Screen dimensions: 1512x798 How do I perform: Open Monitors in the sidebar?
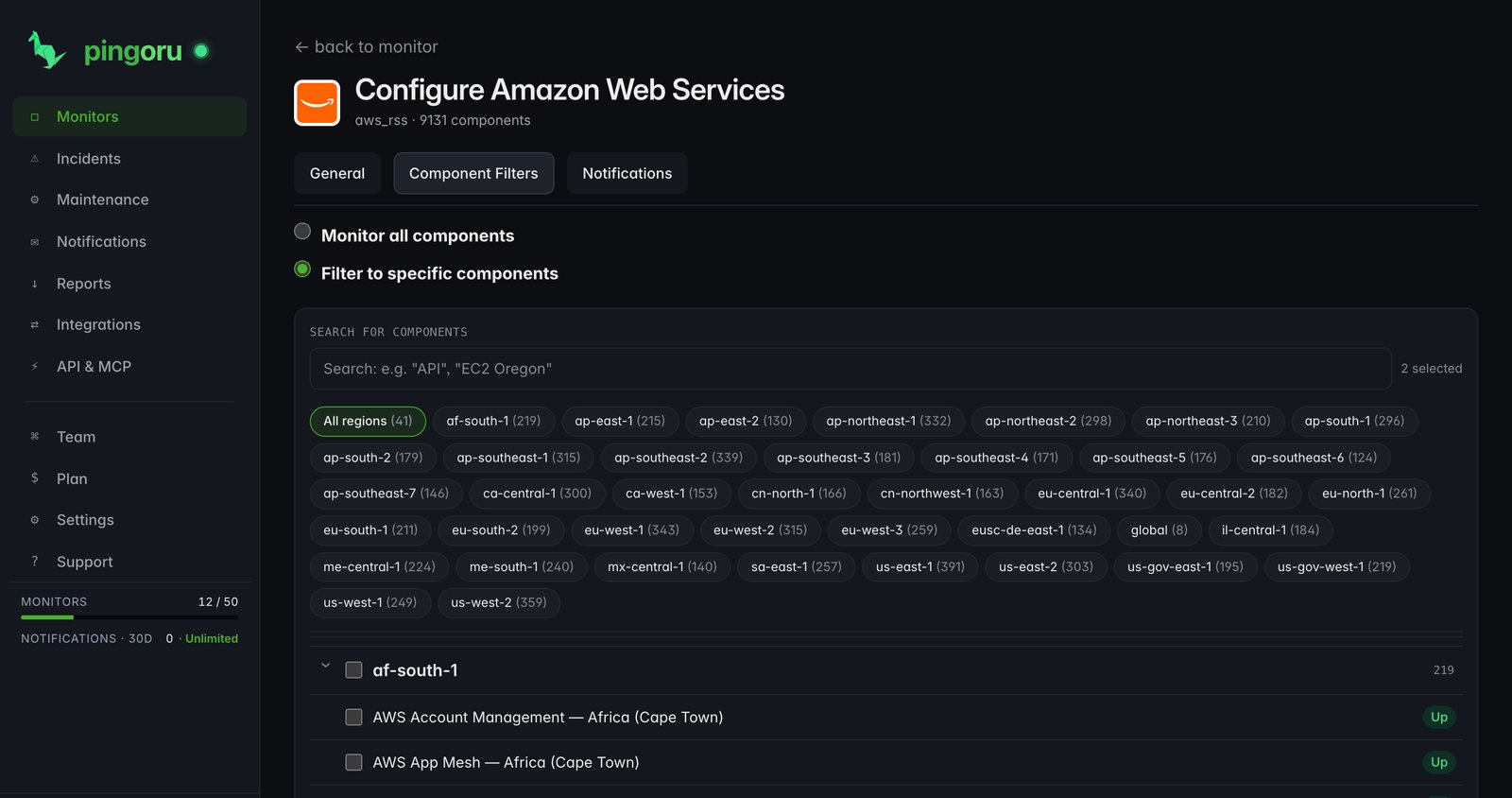pos(129,116)
